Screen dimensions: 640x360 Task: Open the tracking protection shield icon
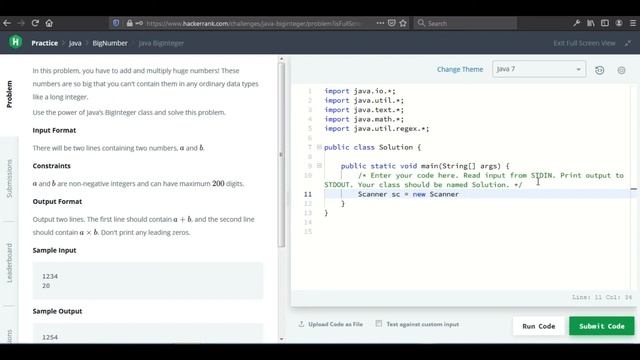[x=116, y=23]
